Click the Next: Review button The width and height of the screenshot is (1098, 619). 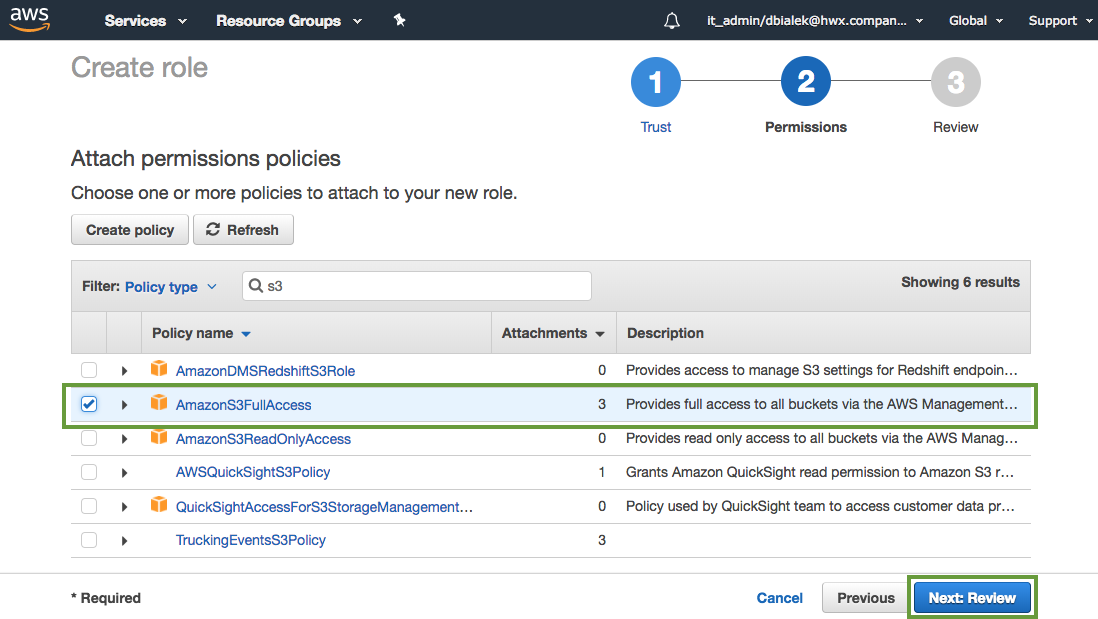coord(972,598)
